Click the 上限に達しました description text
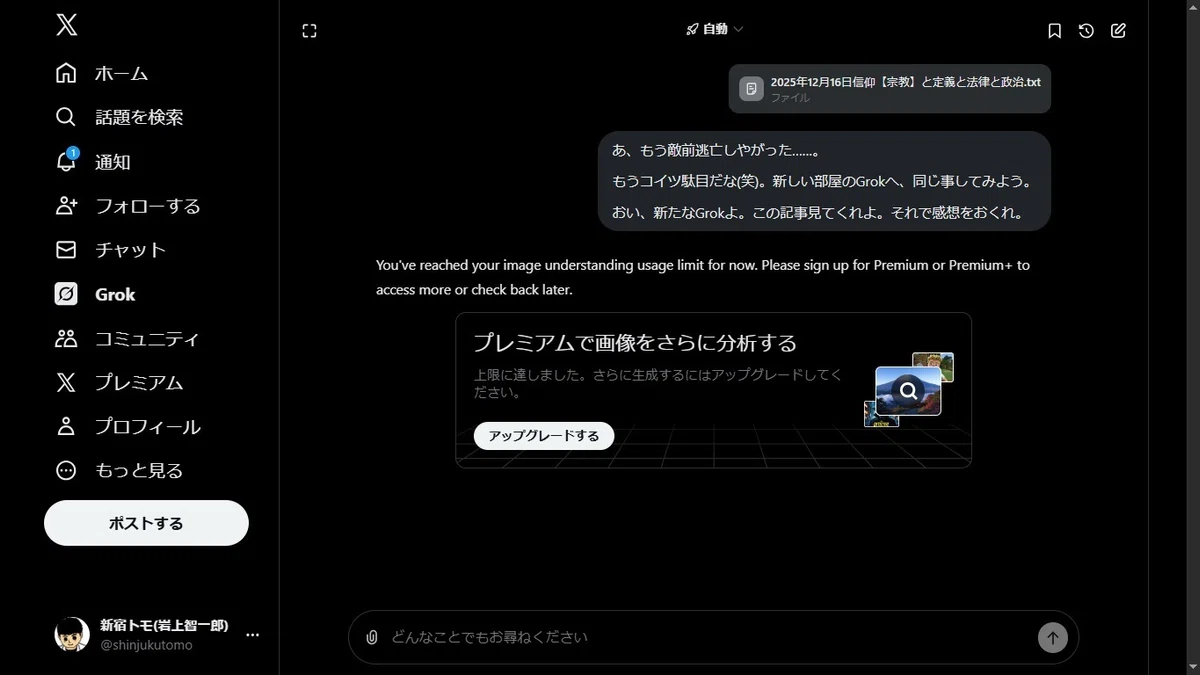The width and height of the screenshot is (1200, 675). tap(657, 383)
